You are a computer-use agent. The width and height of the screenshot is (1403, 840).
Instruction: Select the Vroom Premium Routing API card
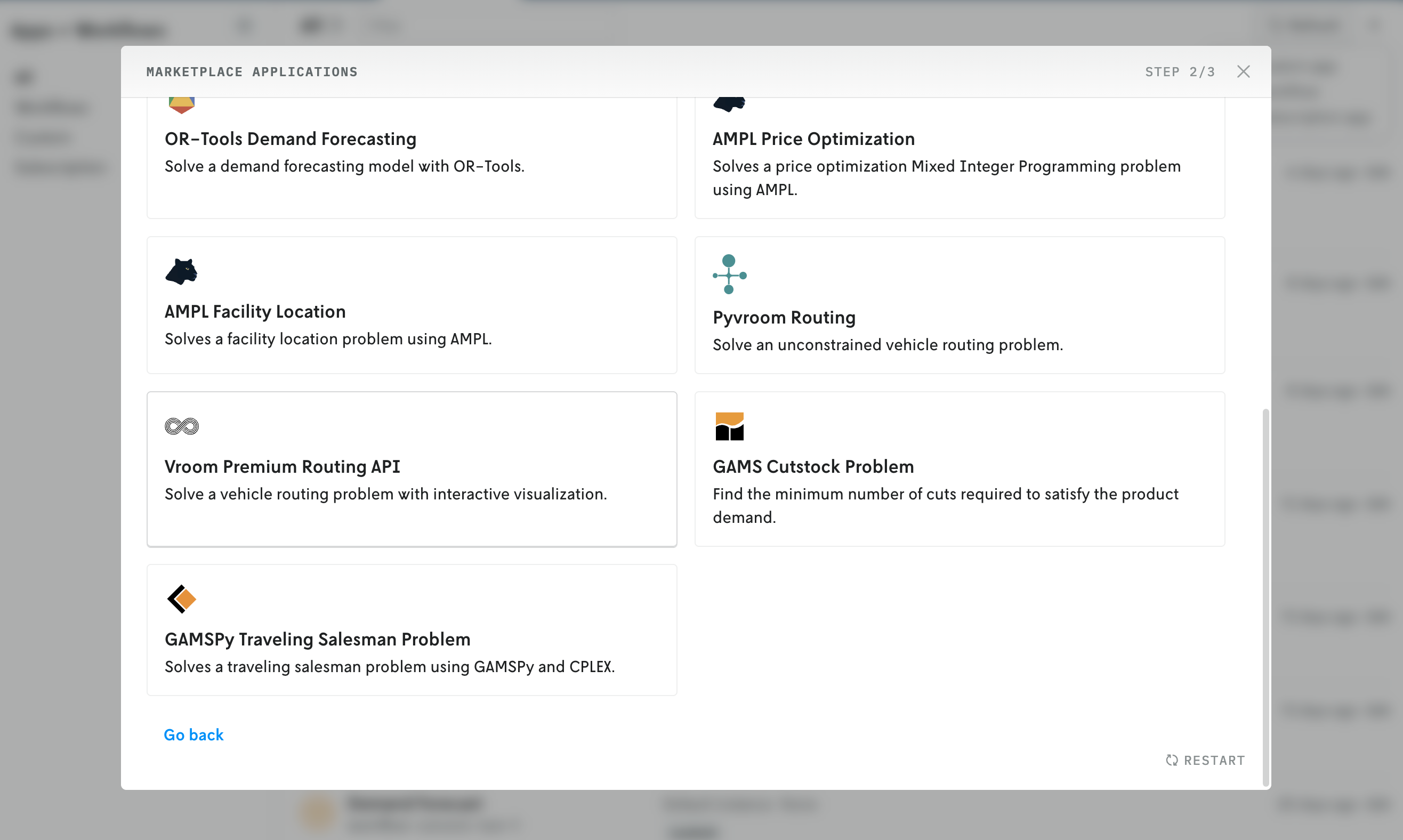412,469
